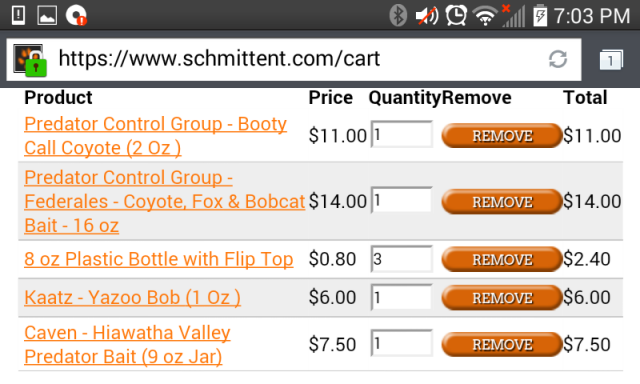
Task: Open the browser tabs switcher icon
Action: point(611,60)
